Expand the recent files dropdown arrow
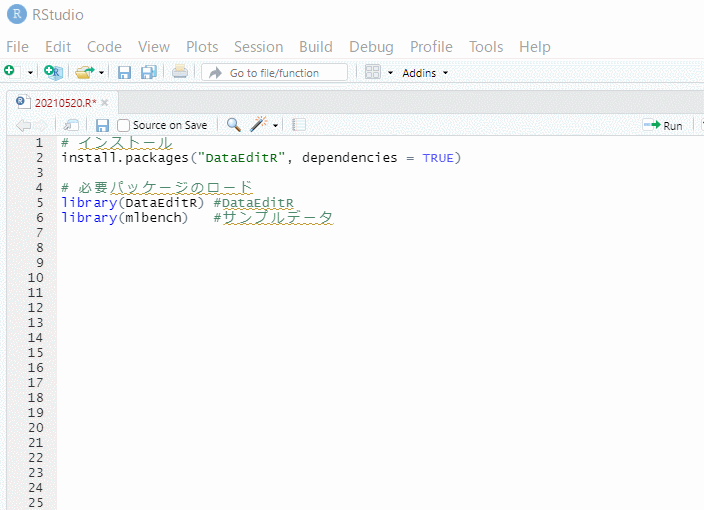Image resolution: width=704 pixels, height=510 pixels. (102, 73)
